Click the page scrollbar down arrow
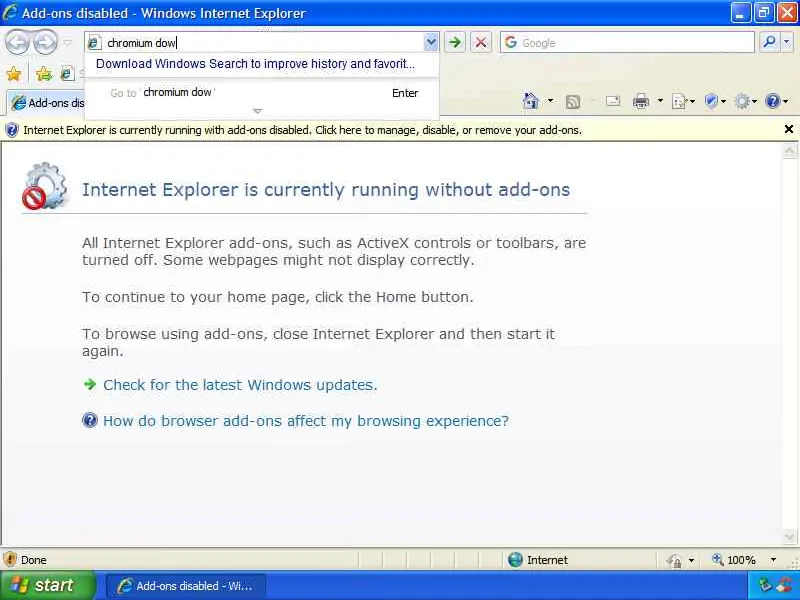The width and height of the screenshot is (800, 600). 789,537
